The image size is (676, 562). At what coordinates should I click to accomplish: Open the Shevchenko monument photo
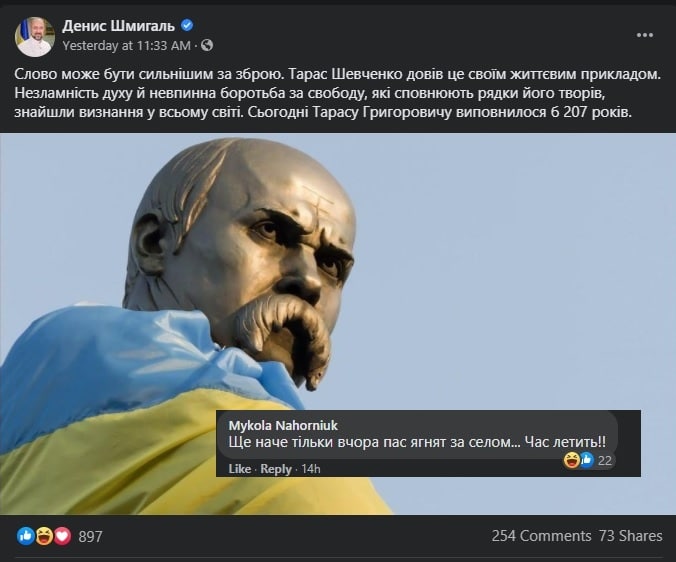pyautogui.click(x=338, y=323)
